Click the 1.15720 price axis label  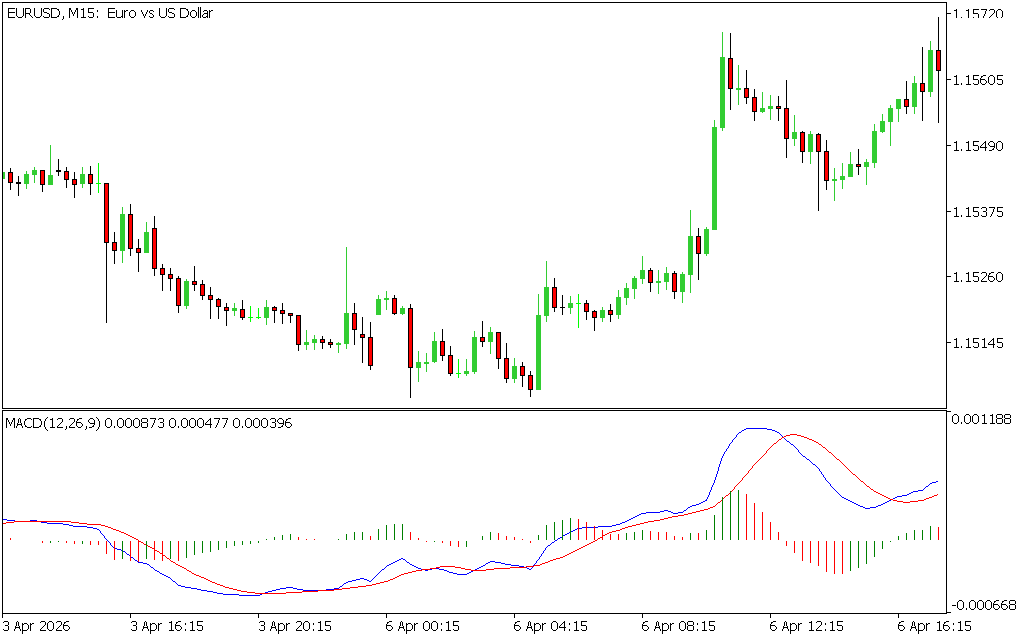tap(983, 14)
